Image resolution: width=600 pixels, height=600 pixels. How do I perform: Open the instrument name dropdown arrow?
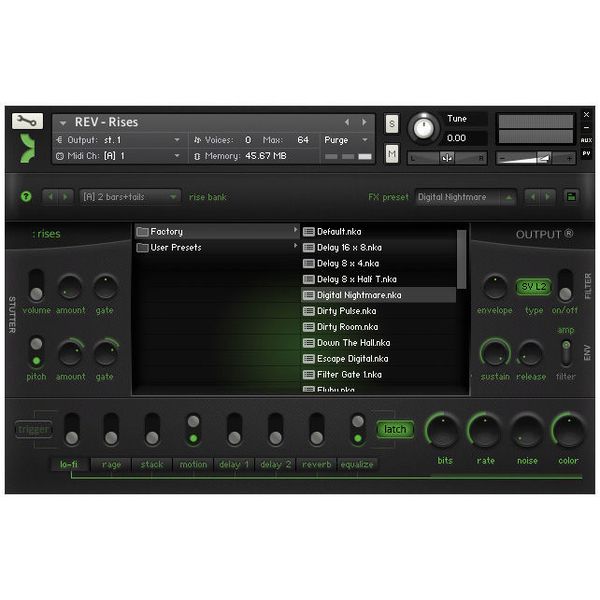pos(63,123)
